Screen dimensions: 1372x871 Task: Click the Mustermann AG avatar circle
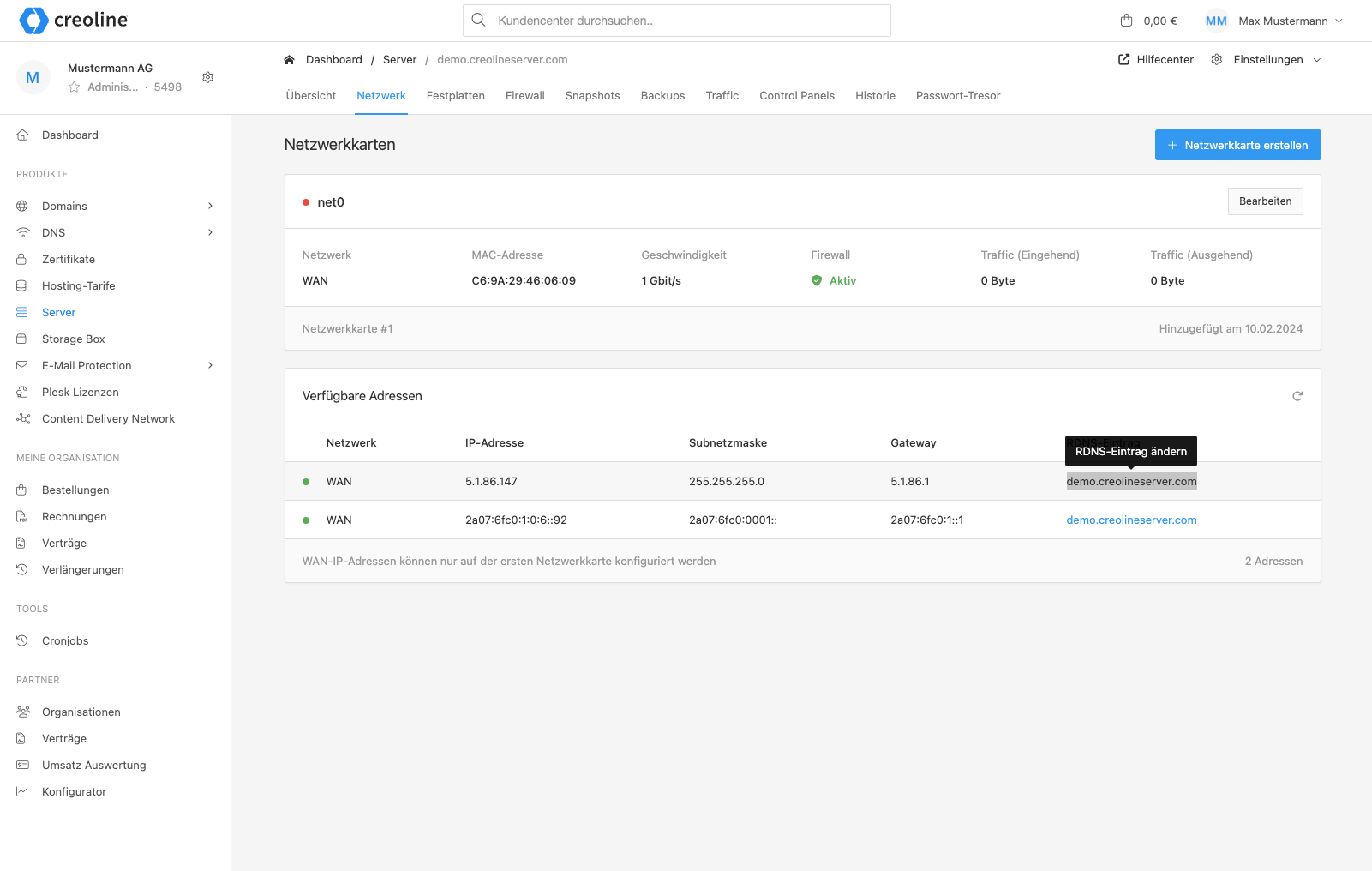point(33,78)
